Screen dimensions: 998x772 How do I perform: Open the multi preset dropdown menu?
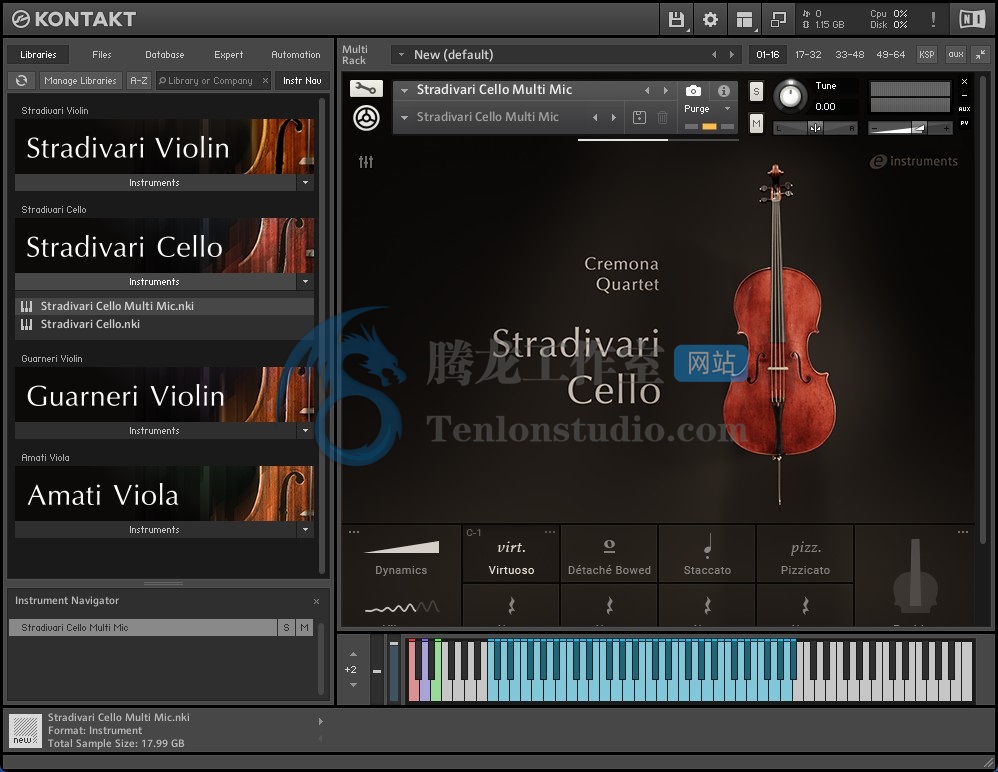[x=402, y=55]
